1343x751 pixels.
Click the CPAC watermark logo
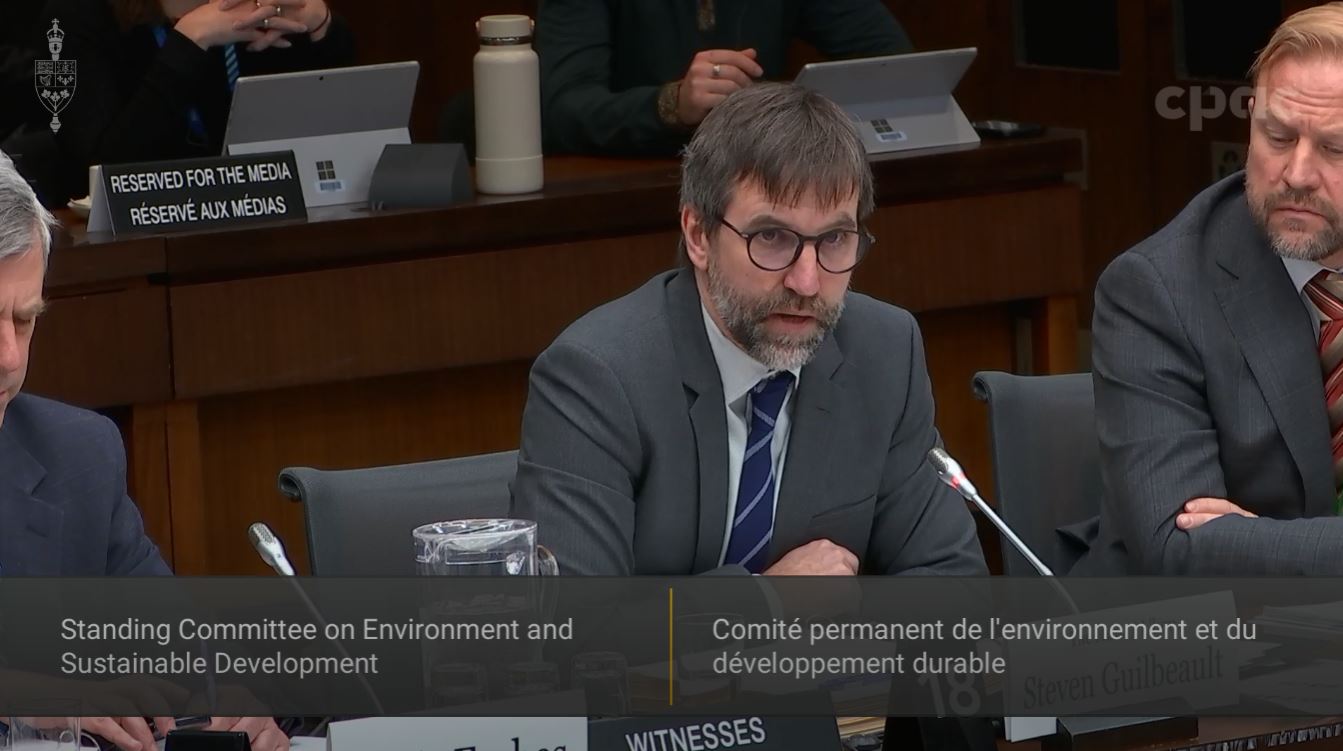click(x=1203, y=100)
